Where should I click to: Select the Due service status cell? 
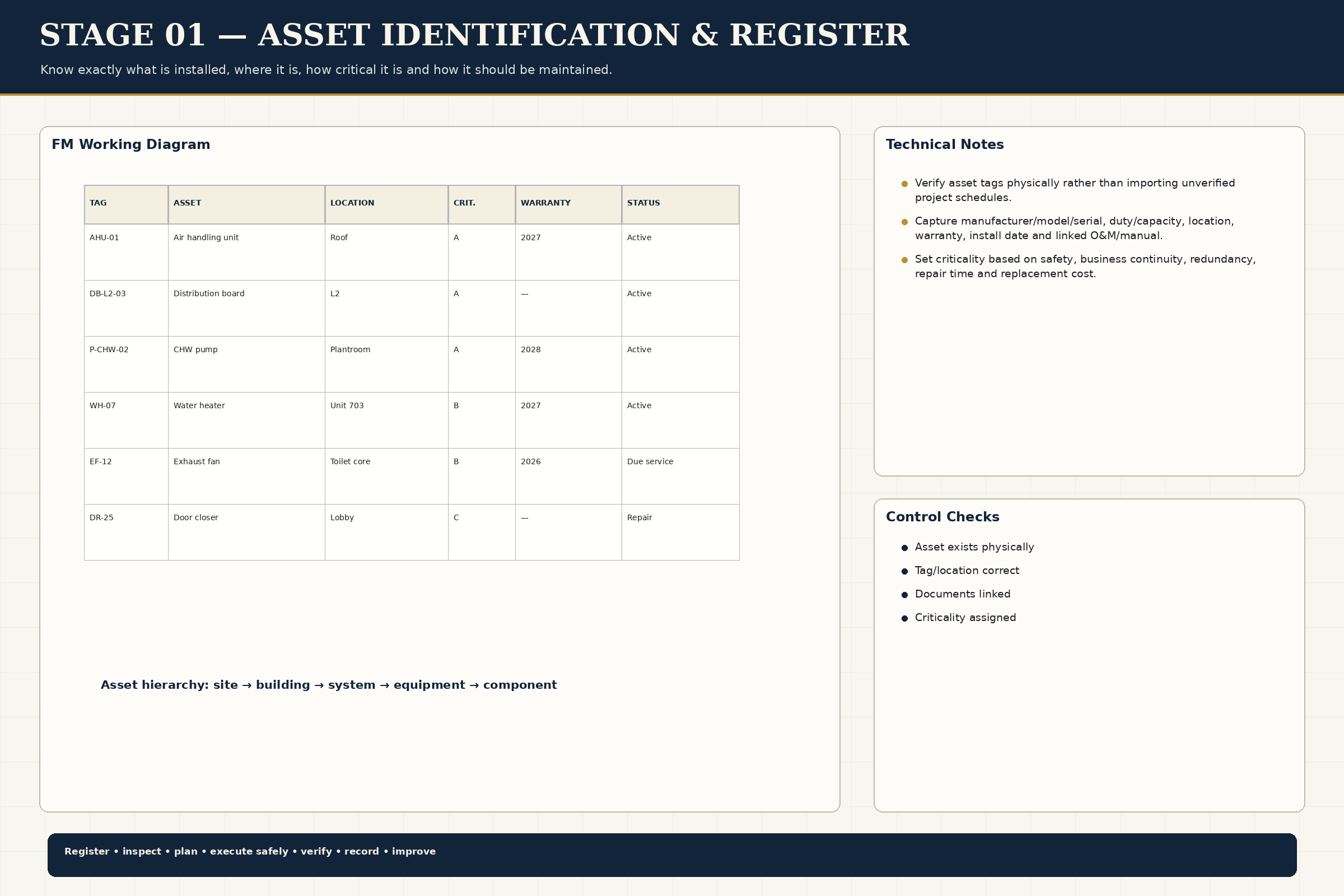click(680, 476)
